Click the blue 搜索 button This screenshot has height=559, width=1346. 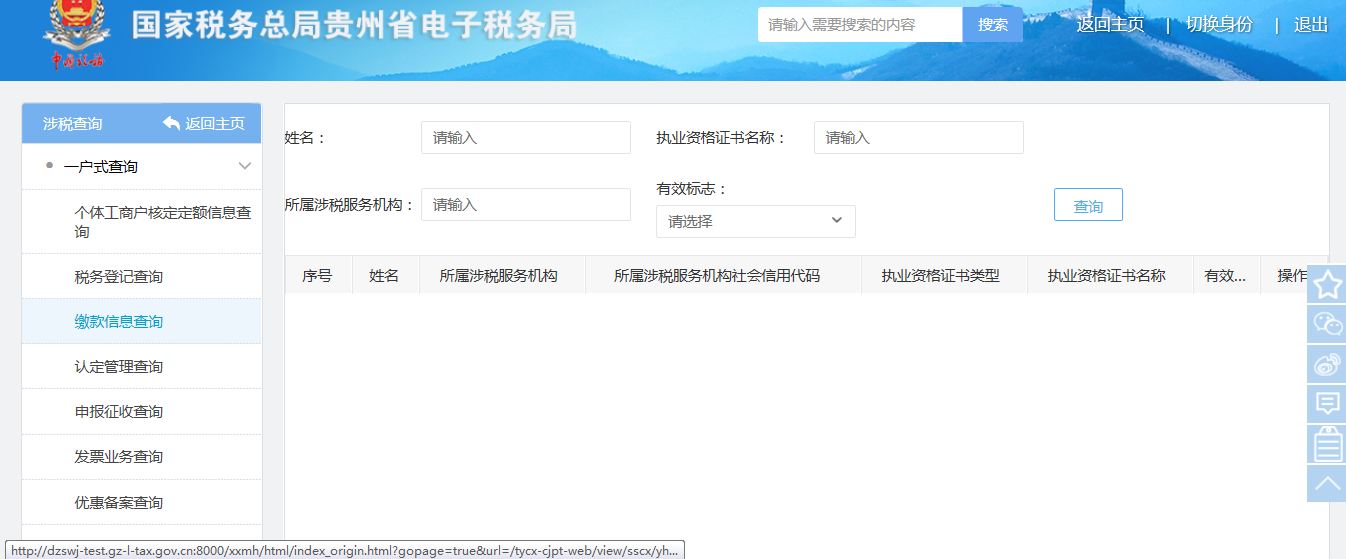coord(992,25)
